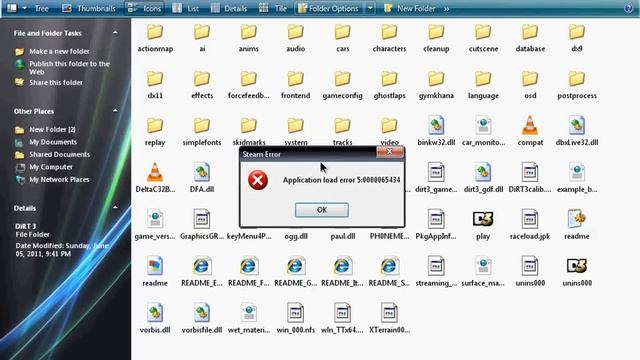Screen dimensions: 640x360
Task: Switch to Thumbnails view
Action: pyautogui.click(x=89, y=8)
